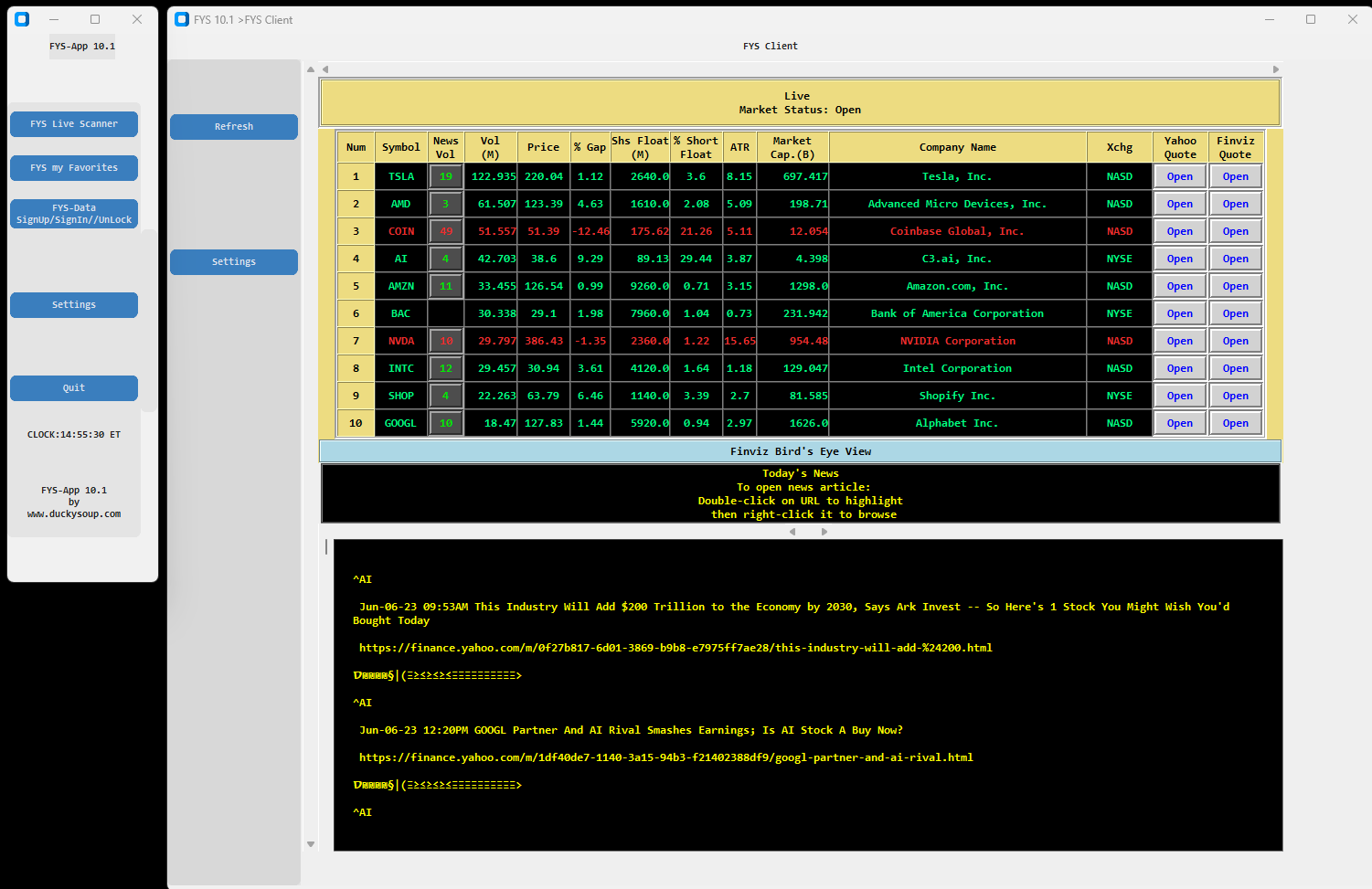
Task: Click the yahoo this-industry-will-add news URL
Action: 675,648
